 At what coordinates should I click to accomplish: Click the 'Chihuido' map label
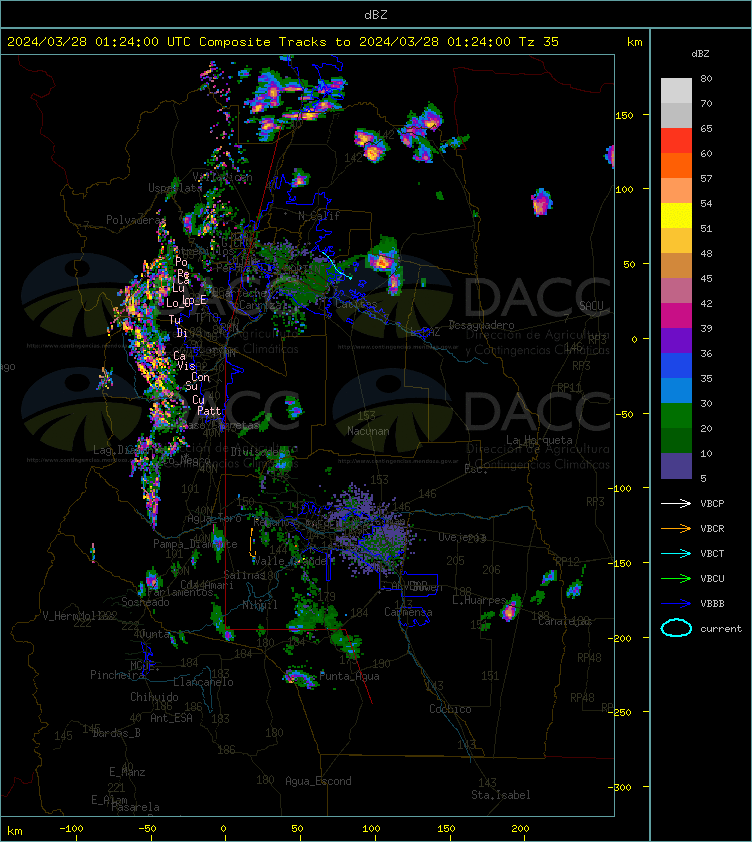pos(154,696)
